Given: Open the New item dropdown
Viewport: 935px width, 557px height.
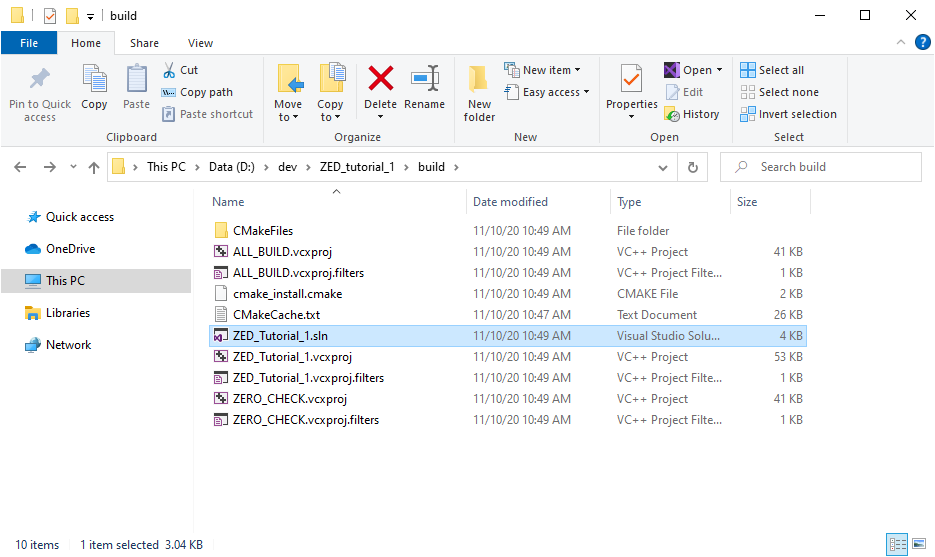Looking at the screenshot, I should click(x=542, y=70).
